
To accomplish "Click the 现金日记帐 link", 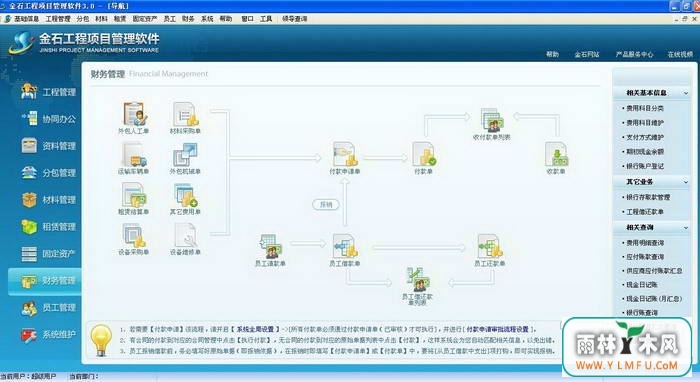I will (x=642, y=285).
